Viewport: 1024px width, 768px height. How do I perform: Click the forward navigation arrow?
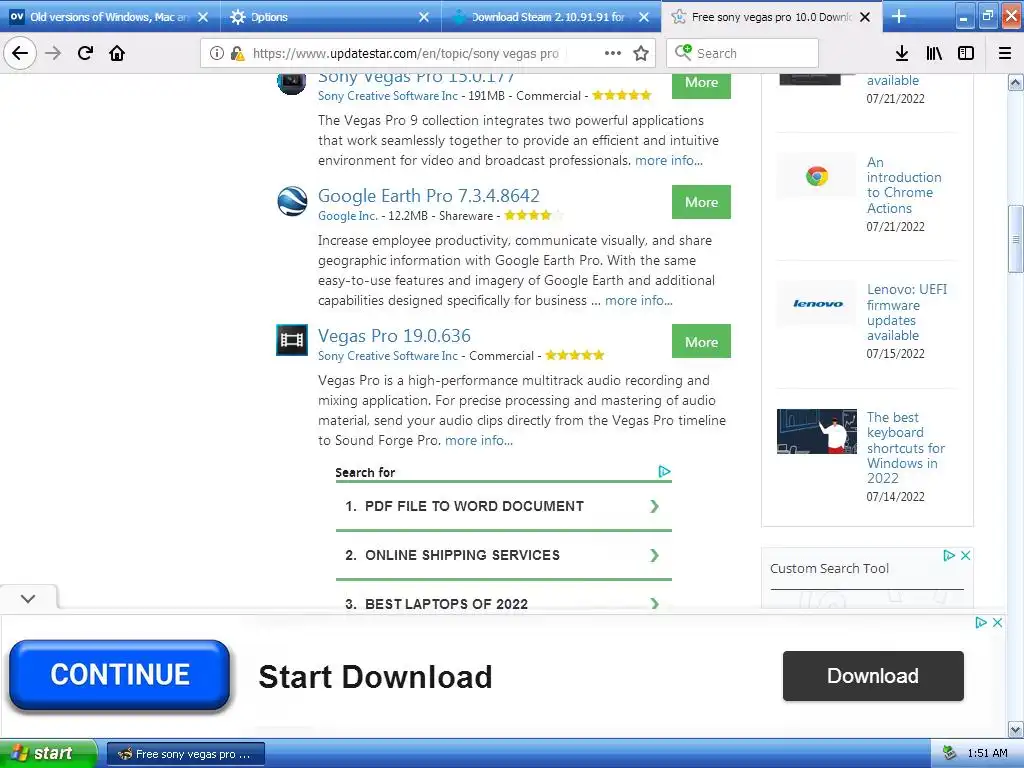click(x=53, y=53)
